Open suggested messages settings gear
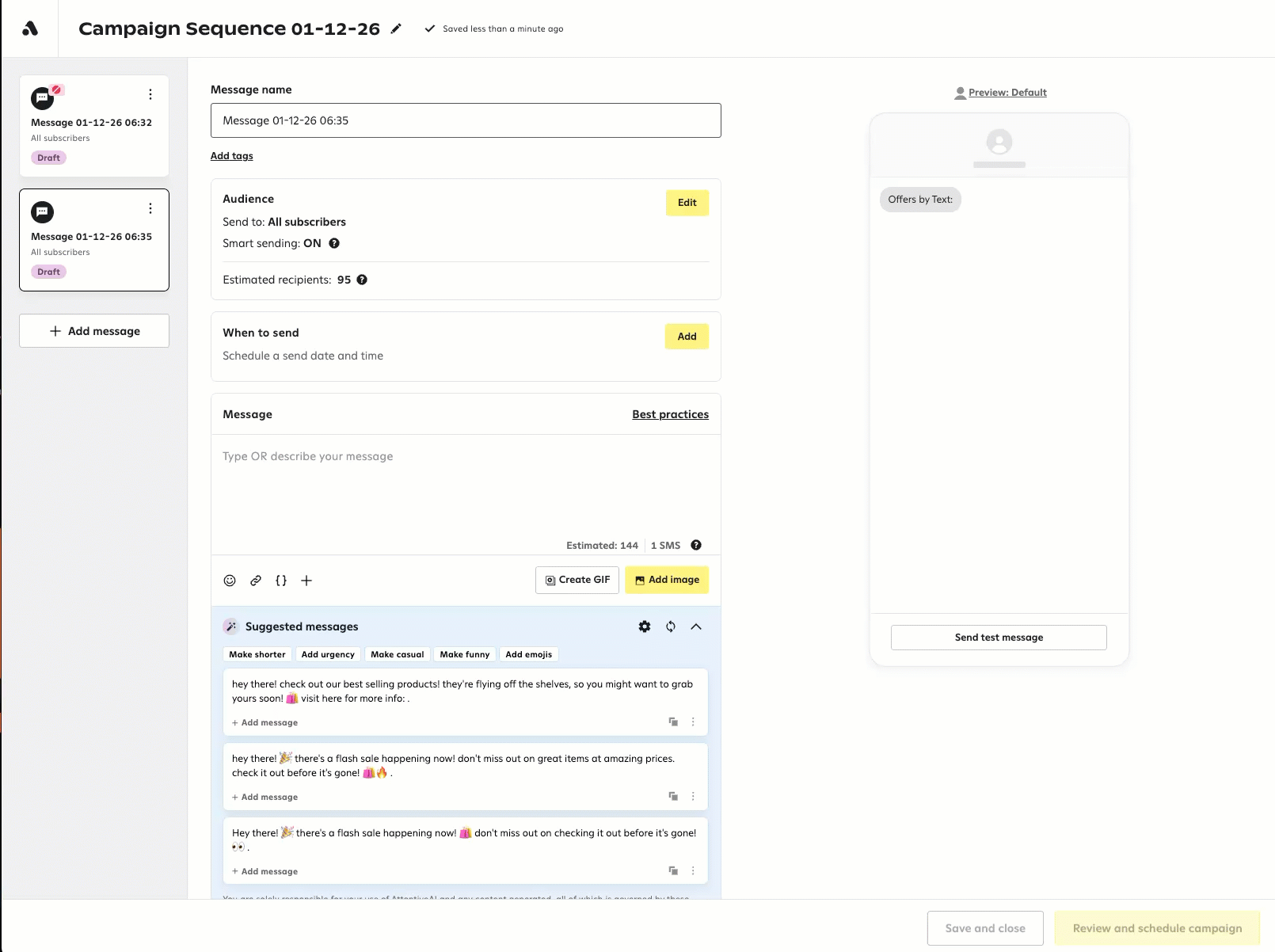Image resolution: width=1275 pixels, height=952 pixels. pos(645,626)
